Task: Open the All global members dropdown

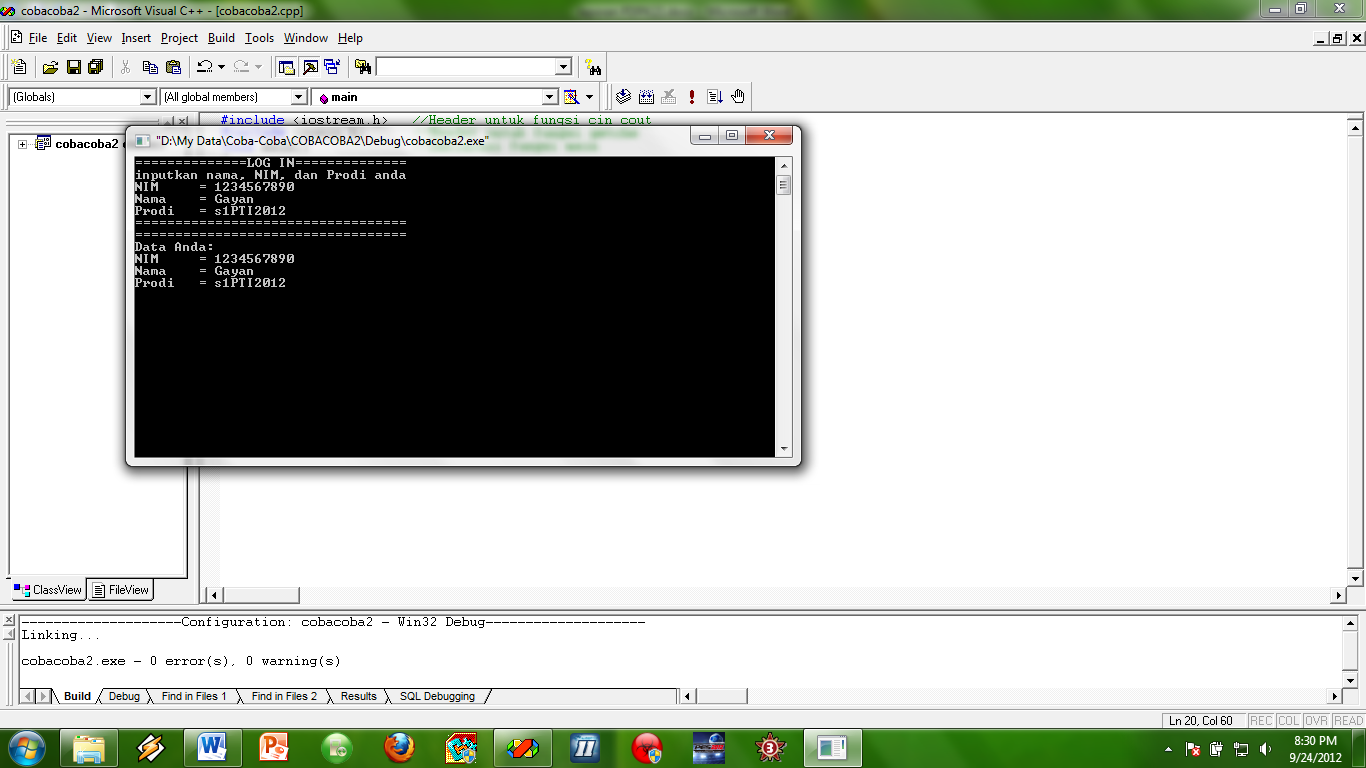Action: point(297,96)
